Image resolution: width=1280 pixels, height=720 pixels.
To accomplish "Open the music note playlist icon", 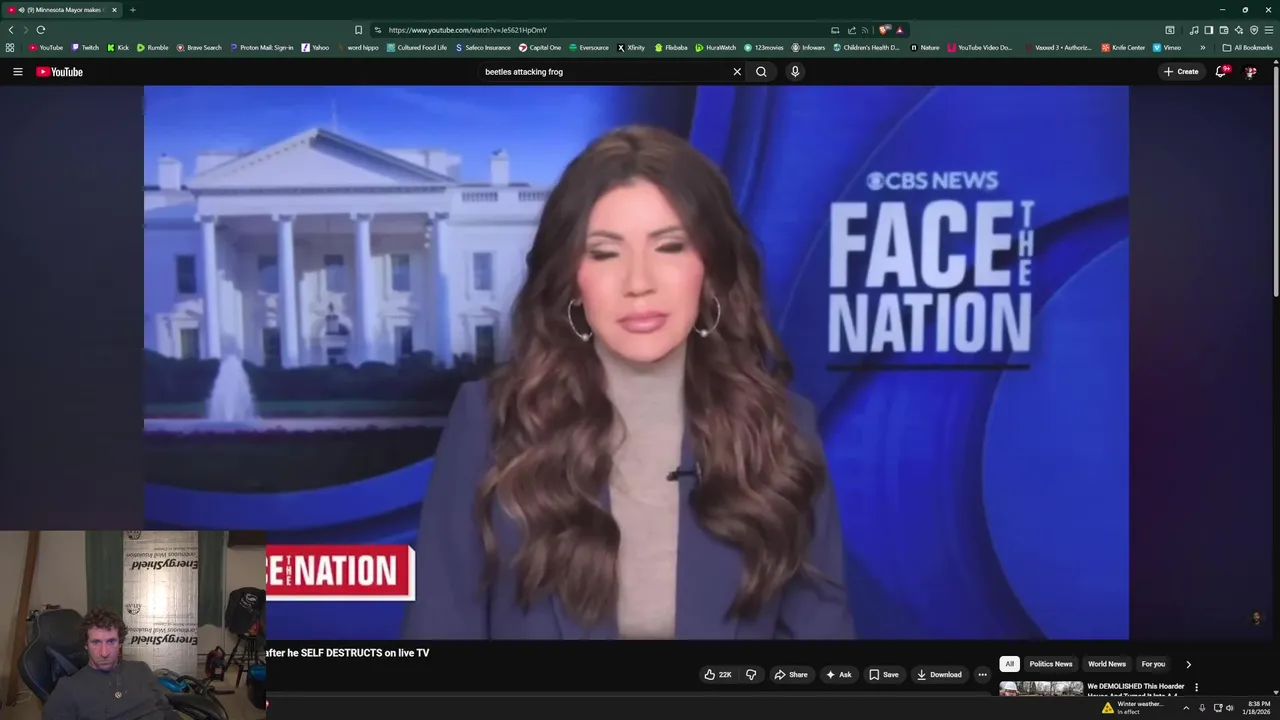I will click(x=1193, y=30).
